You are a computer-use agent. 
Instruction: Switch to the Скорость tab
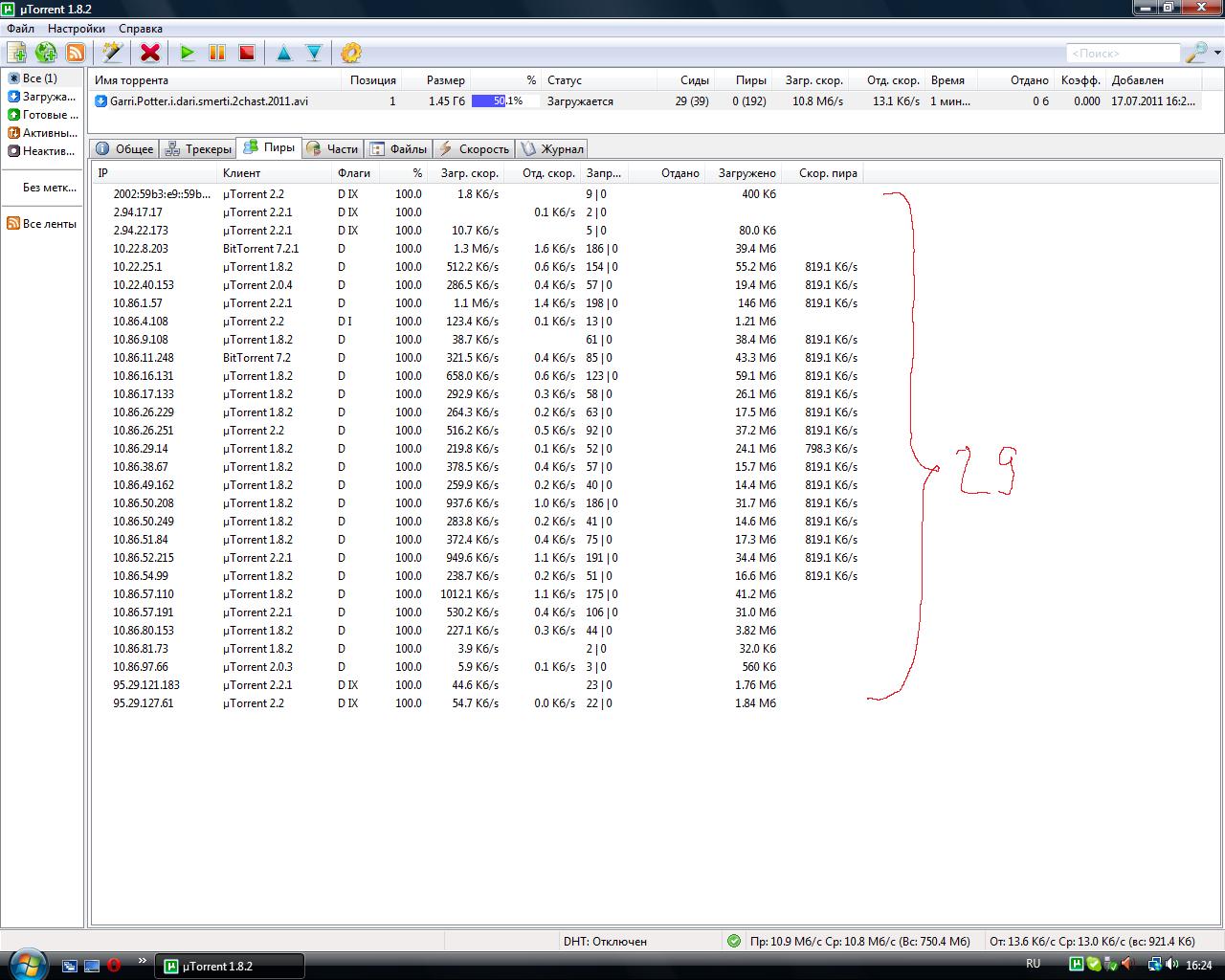point(474,148)
